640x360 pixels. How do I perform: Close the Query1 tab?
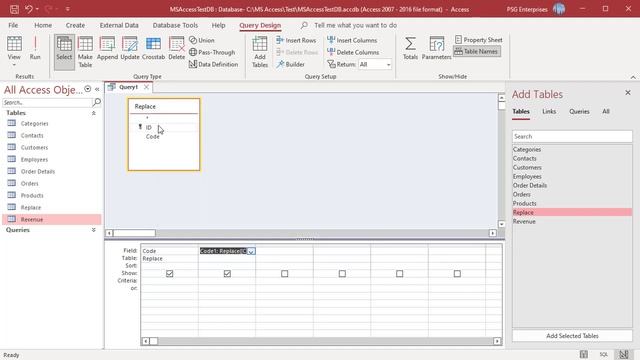click(146, 87)
